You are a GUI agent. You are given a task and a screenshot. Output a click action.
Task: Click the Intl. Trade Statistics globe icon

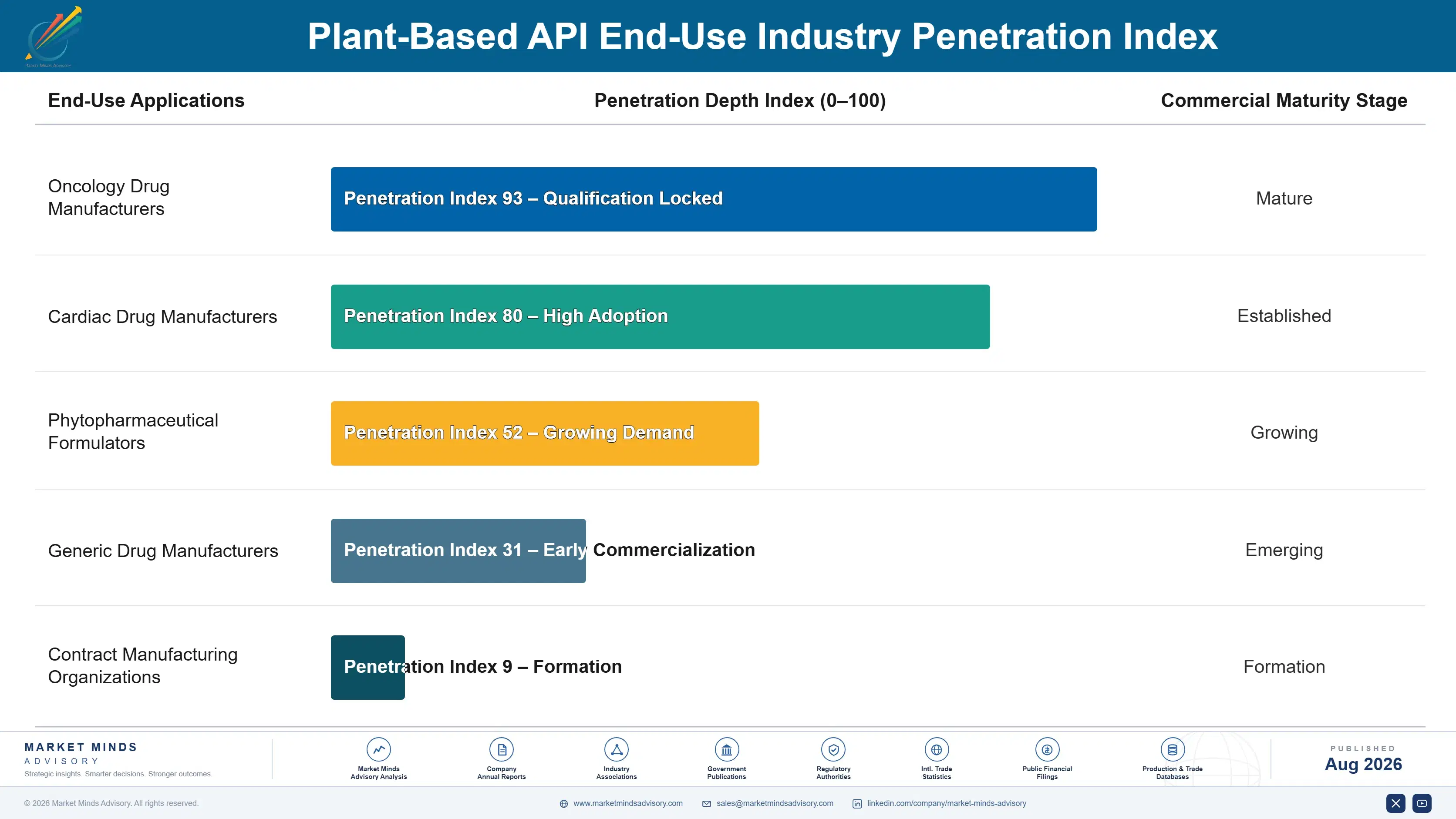coord(937,749)
